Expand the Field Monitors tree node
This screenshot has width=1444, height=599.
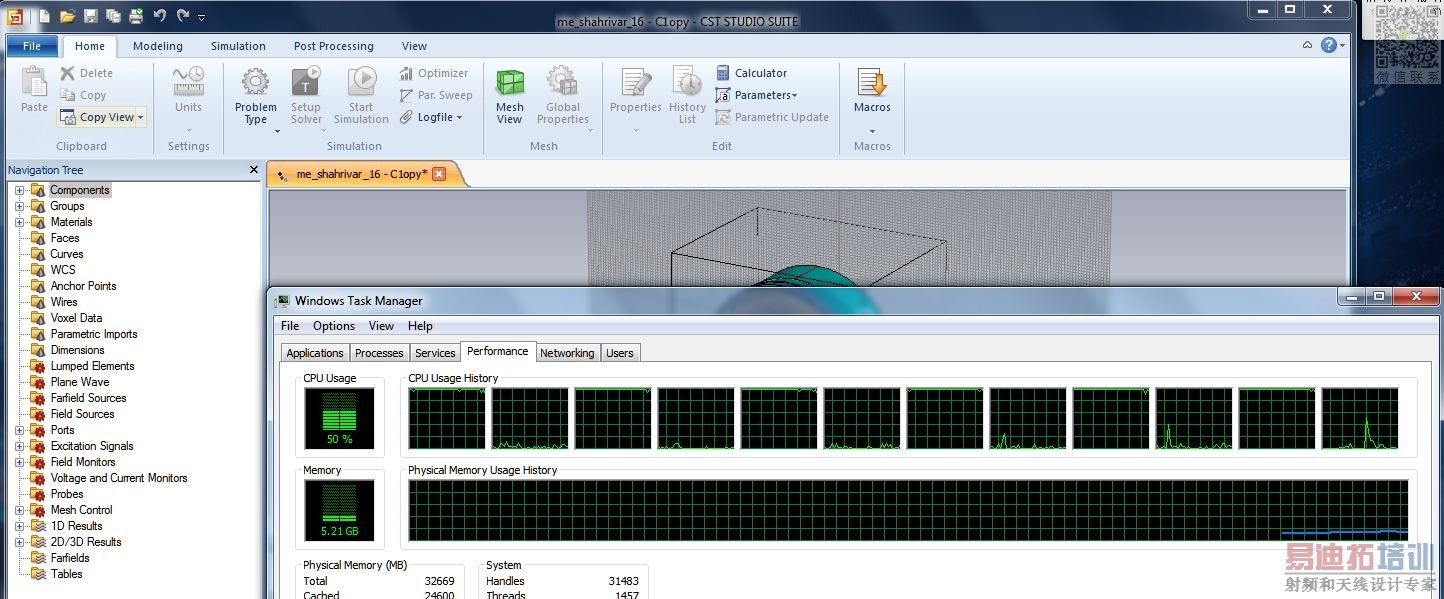click(x=19, y=462)
